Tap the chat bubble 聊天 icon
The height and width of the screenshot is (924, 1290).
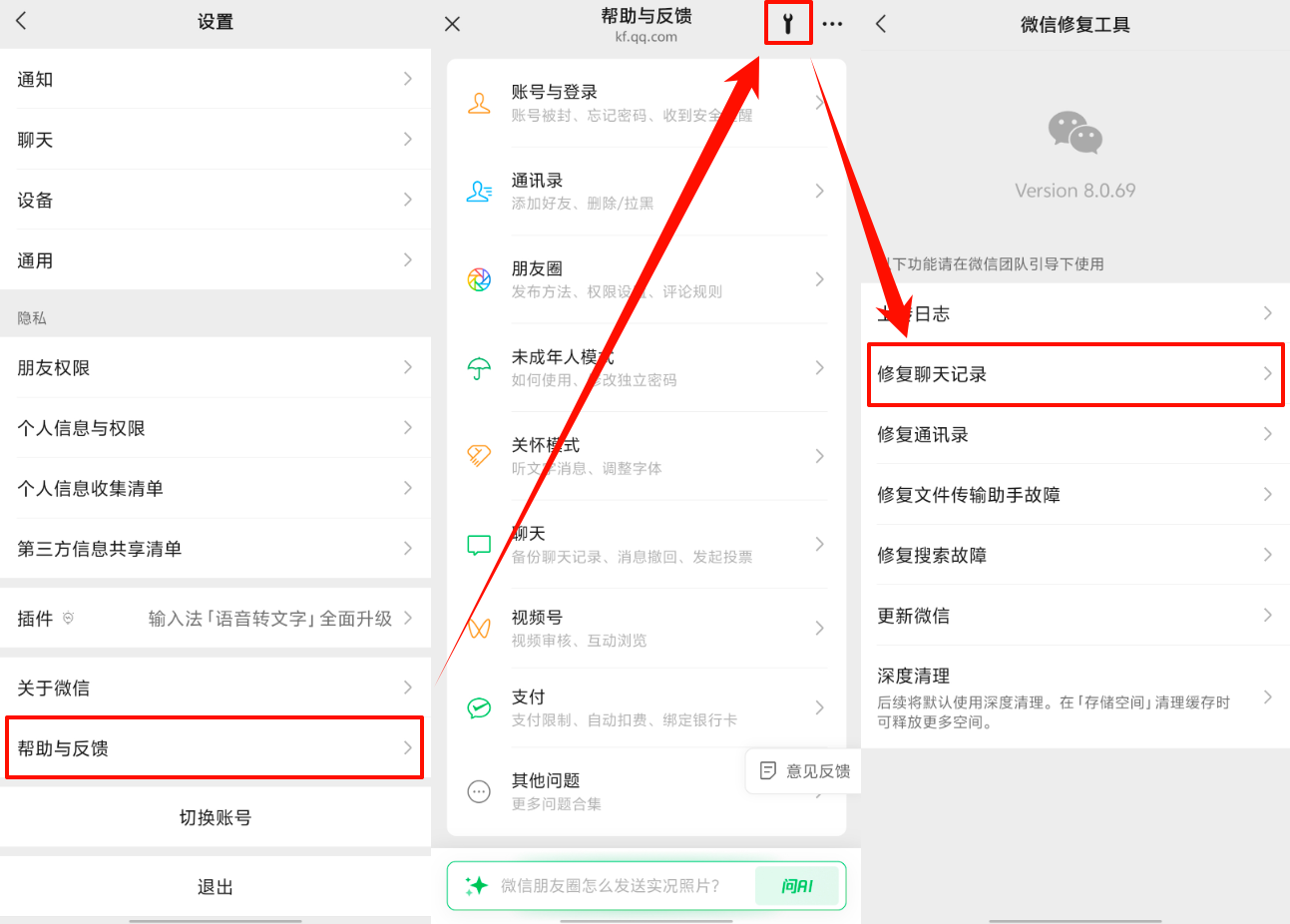pyautogui.click(x=479, y=545)
